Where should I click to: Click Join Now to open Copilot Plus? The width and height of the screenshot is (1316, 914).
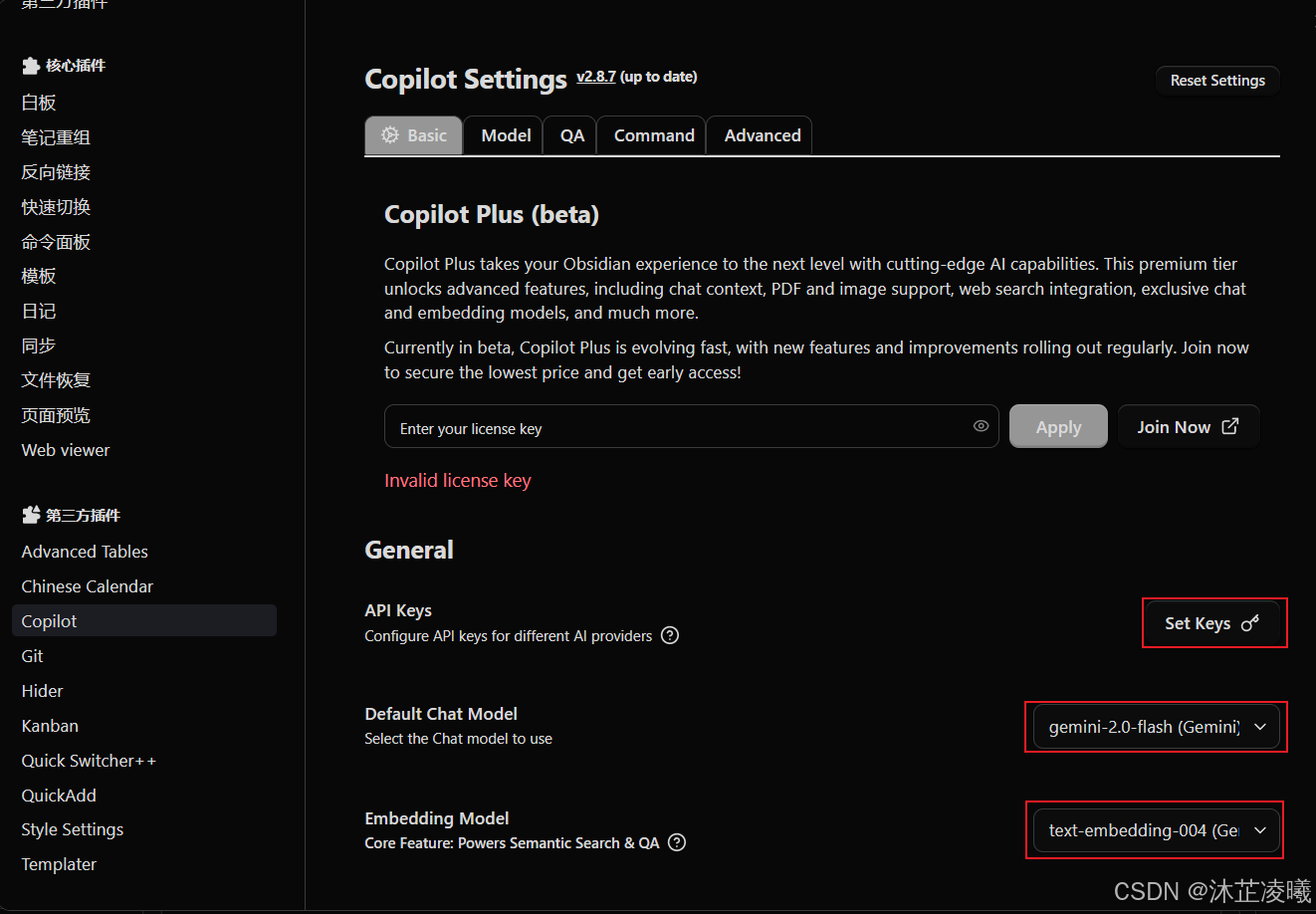point(1189,426)
